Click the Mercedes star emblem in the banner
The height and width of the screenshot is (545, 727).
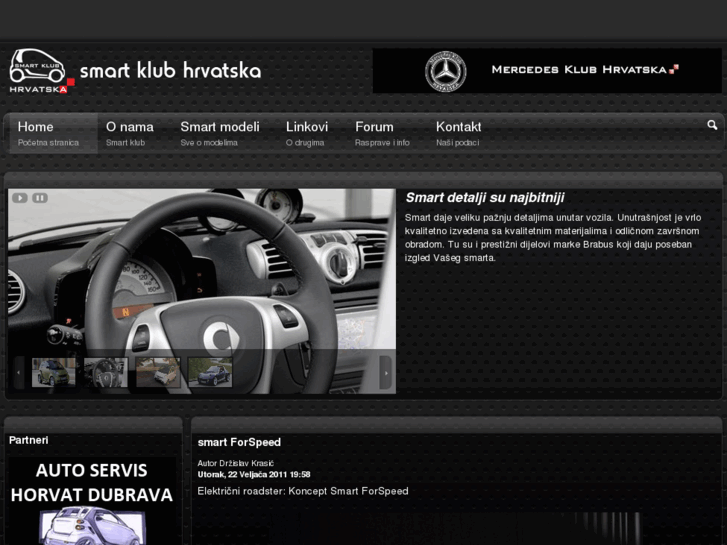(x=446, y=71)
